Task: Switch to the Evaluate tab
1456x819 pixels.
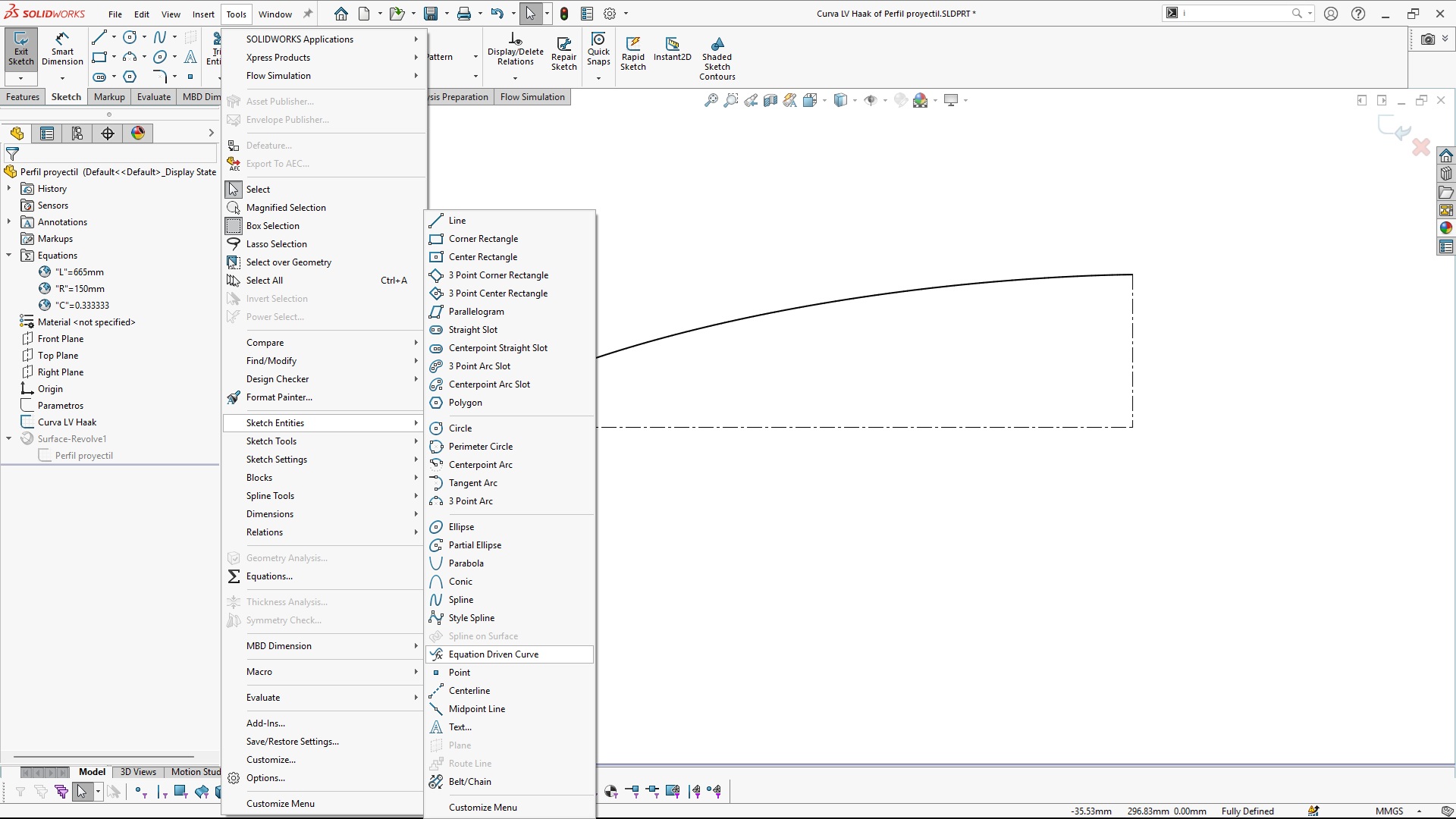Action: click(153, 97)
